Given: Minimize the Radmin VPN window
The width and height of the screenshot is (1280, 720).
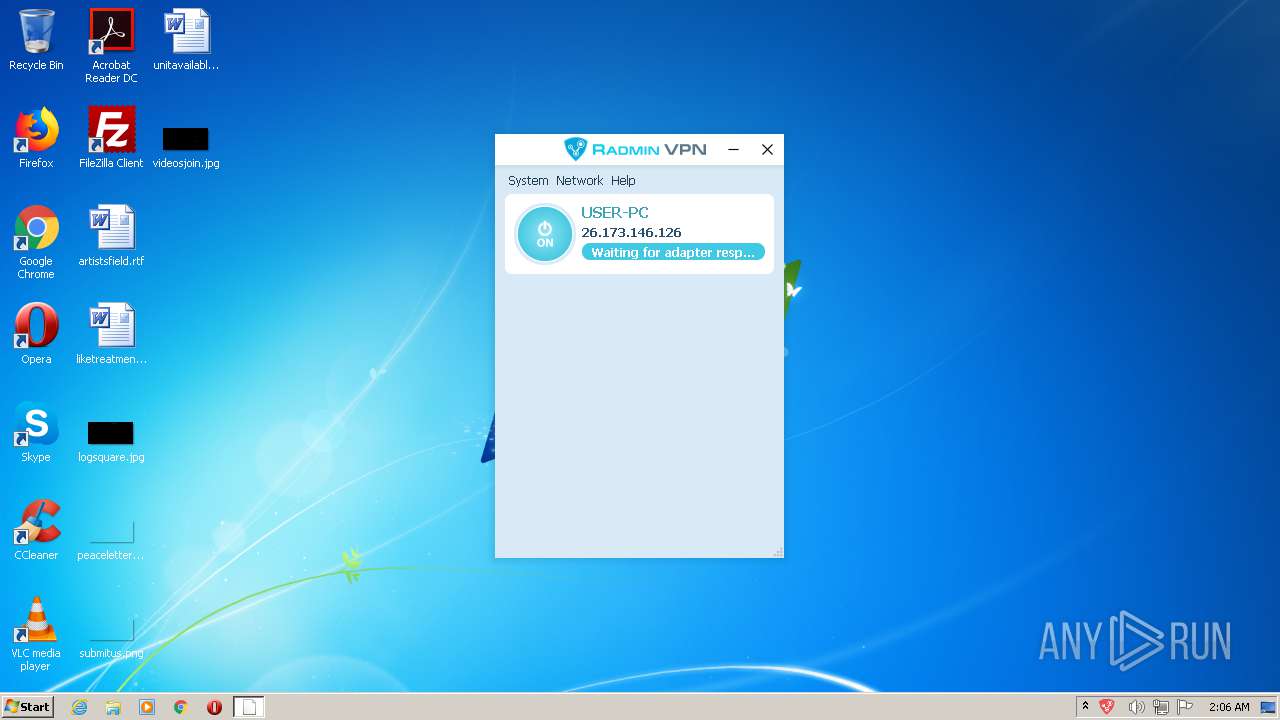Looking at the screenshot, I should tap(733, 149).
